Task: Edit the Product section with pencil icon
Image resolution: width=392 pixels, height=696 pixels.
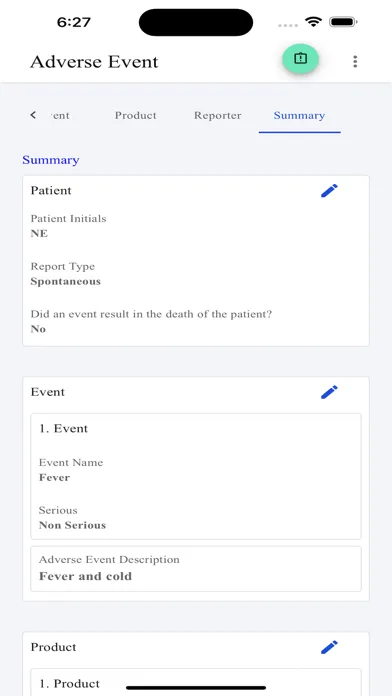Action: tap(329, 647)
